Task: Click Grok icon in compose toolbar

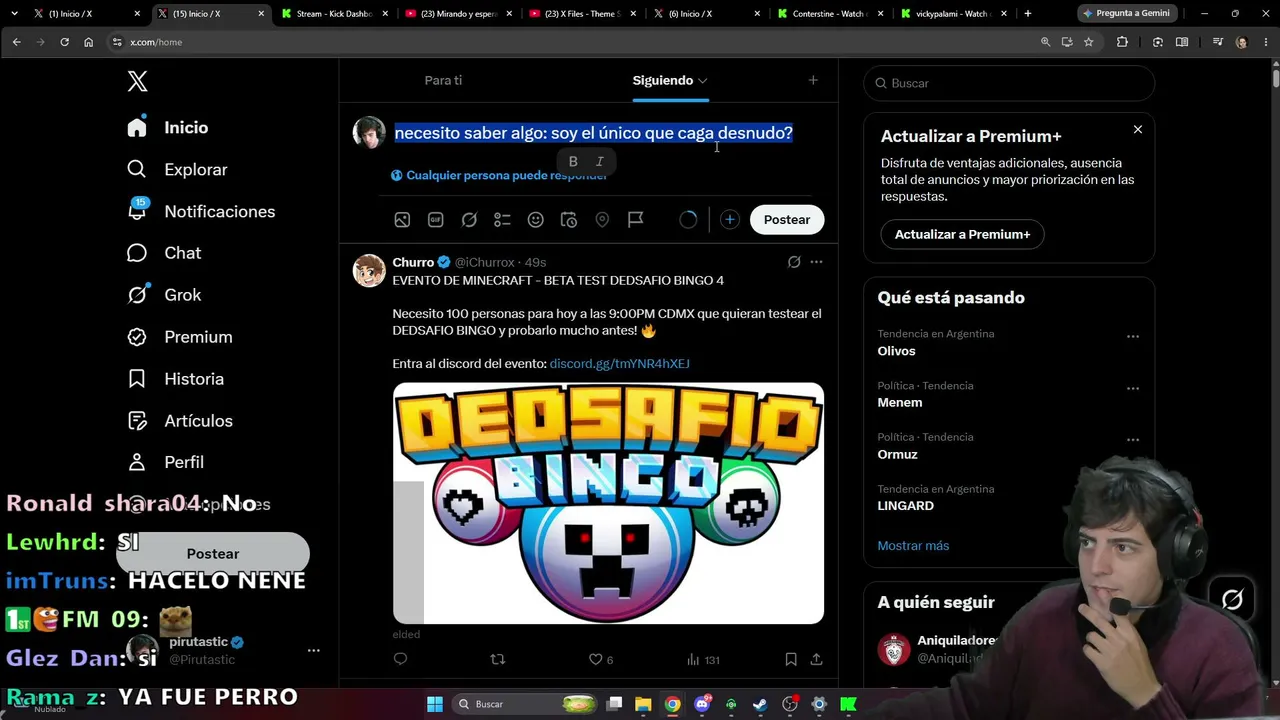Action: 469,220
